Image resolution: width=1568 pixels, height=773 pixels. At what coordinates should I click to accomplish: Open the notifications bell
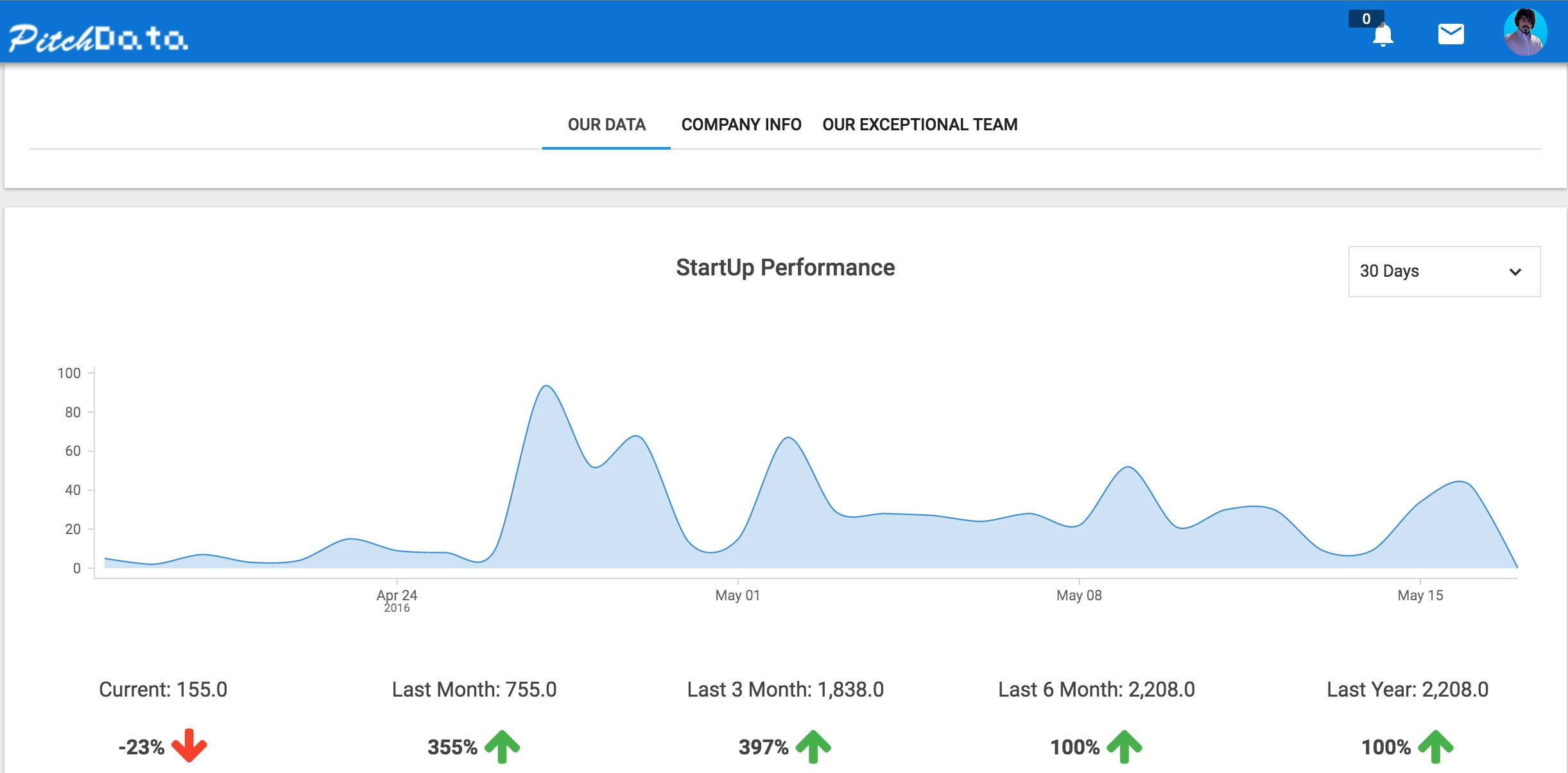[1382, 35]
